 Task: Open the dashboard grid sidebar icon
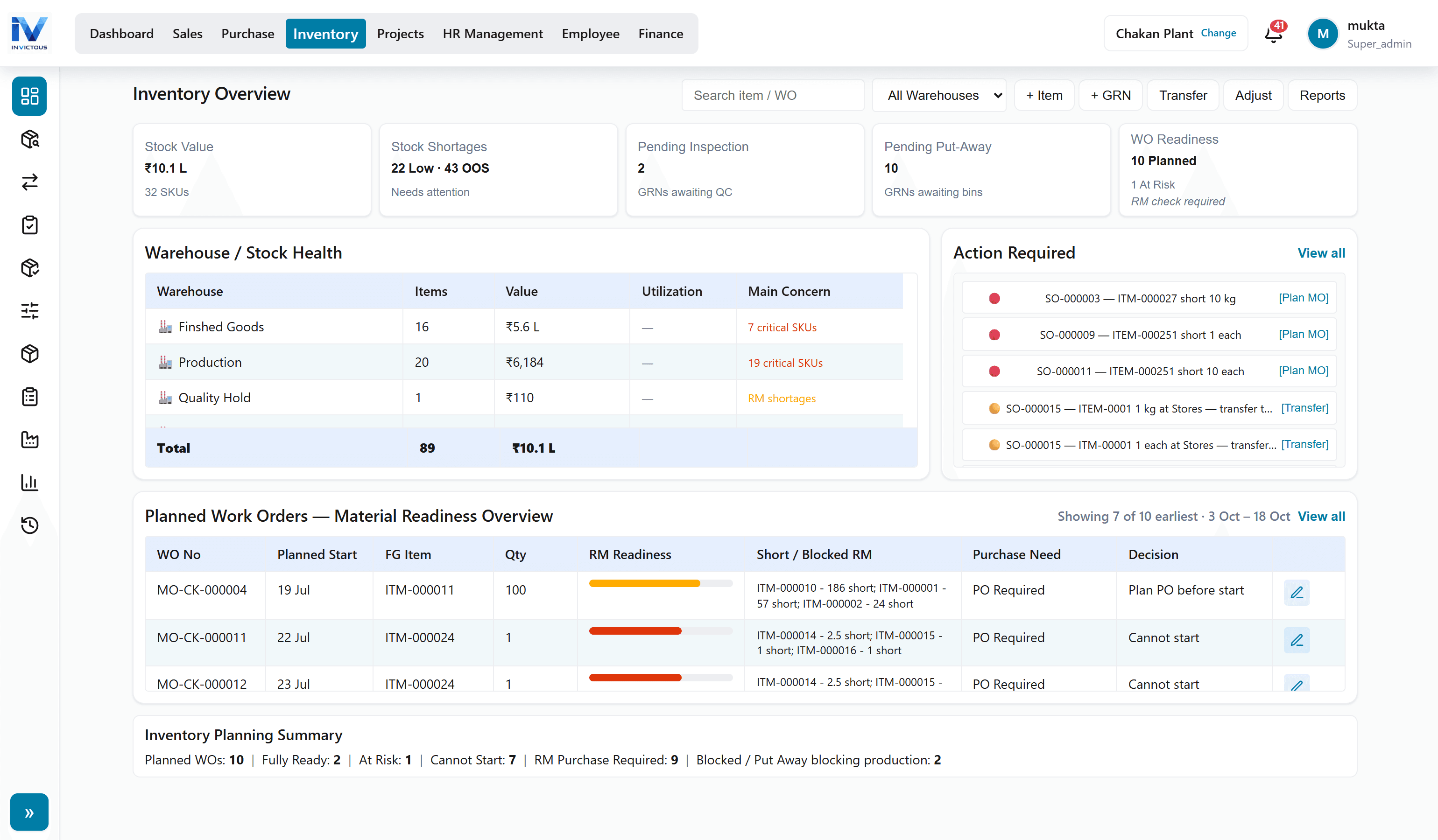click(x=30, y=96)
